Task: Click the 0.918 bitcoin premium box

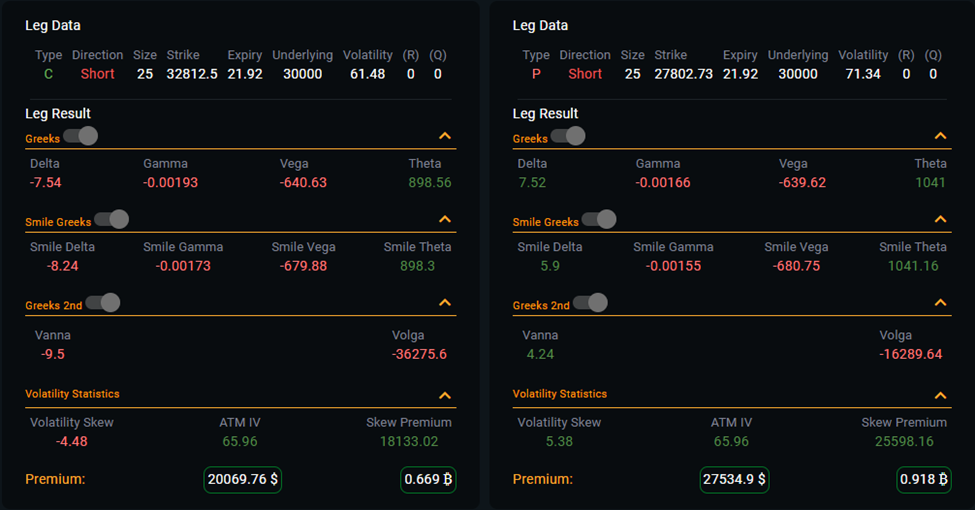Action: point(923,480)
